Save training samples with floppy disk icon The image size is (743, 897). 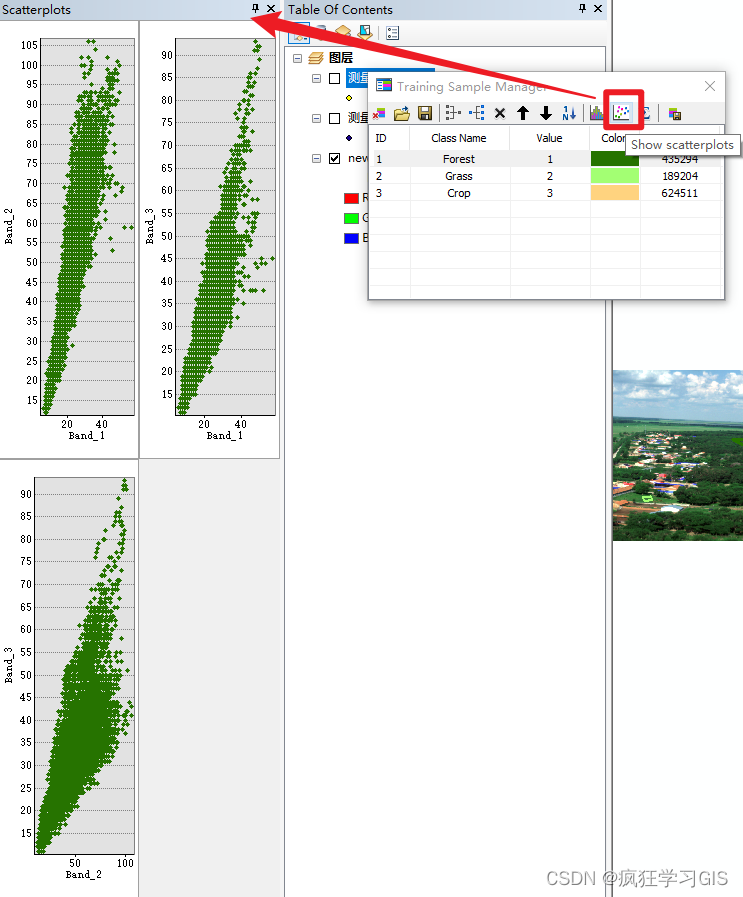coord(425,113)
